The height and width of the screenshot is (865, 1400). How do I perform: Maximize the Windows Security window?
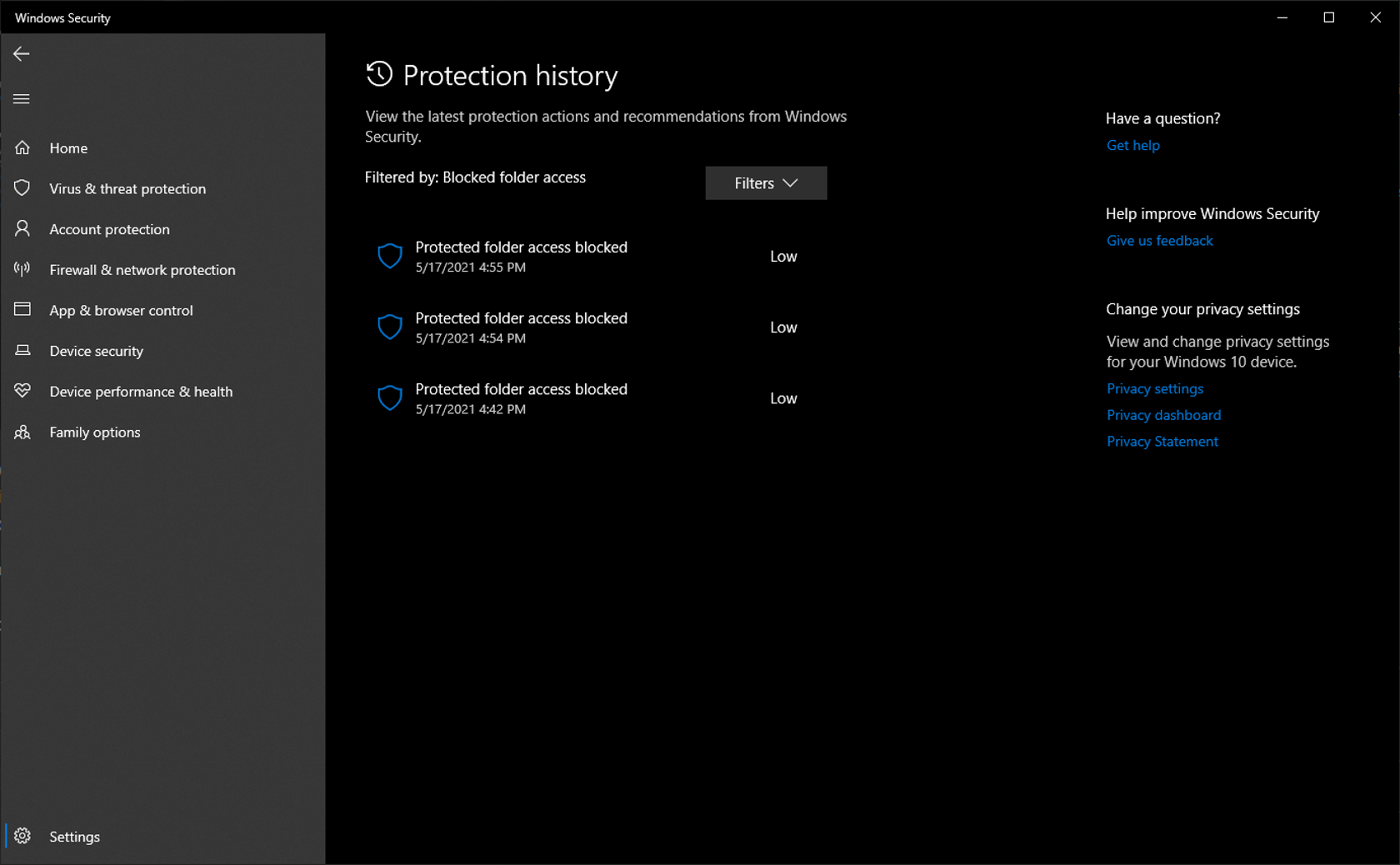[1329, 17]
